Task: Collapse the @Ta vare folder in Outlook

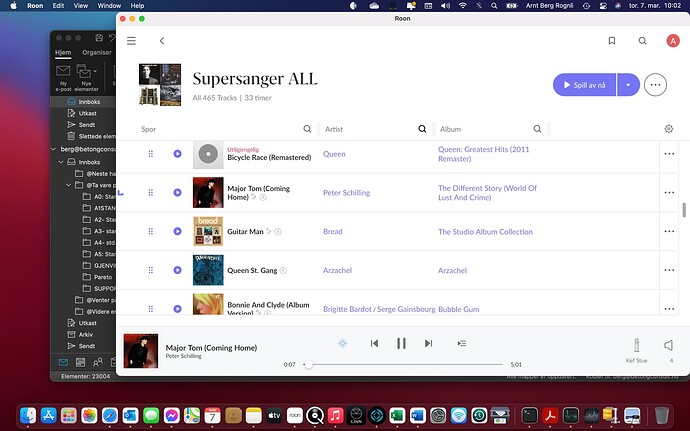Action: point(68,185)
